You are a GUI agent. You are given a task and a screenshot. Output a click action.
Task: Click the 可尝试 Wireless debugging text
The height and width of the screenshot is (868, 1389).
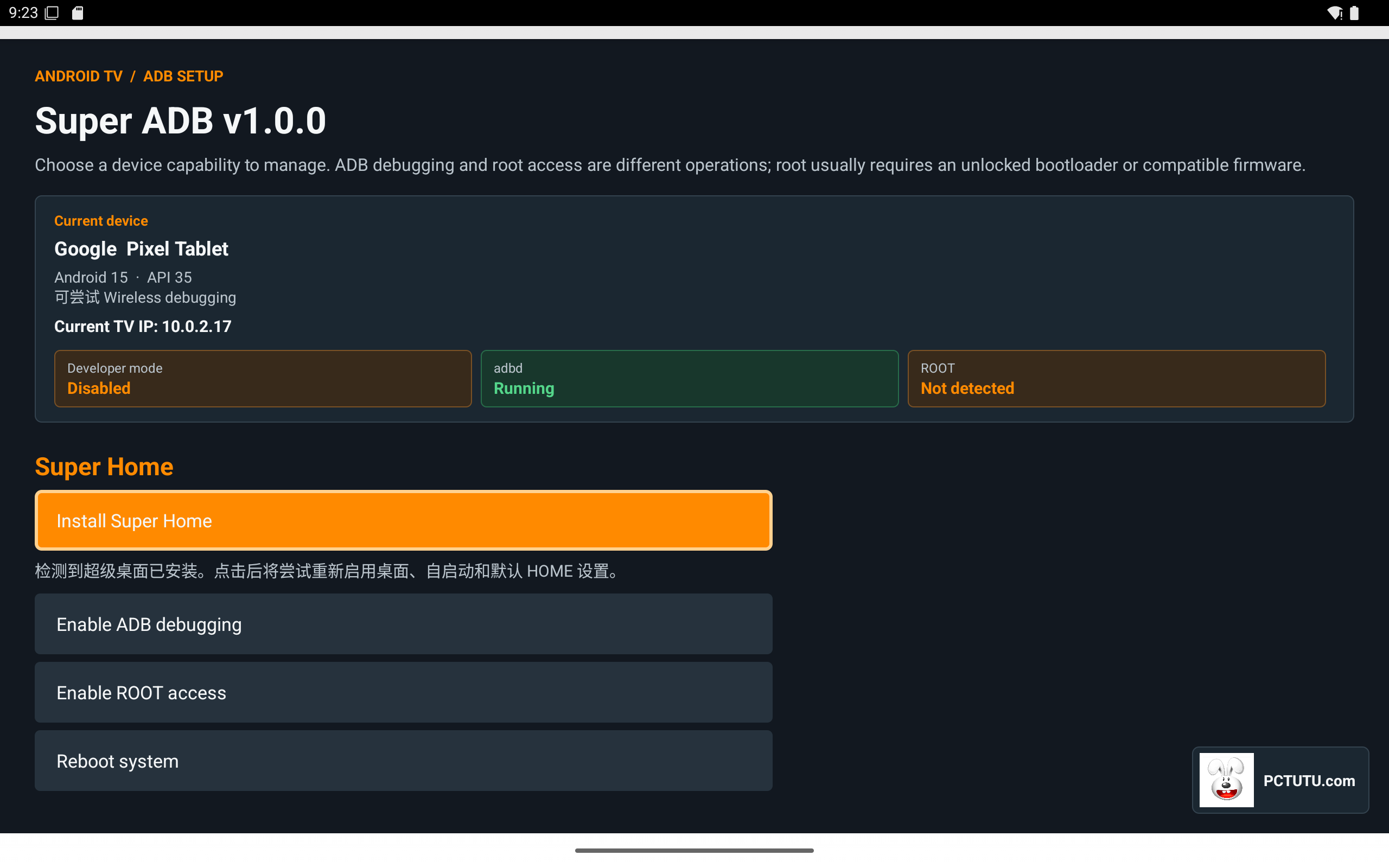(x=145, y=297)
